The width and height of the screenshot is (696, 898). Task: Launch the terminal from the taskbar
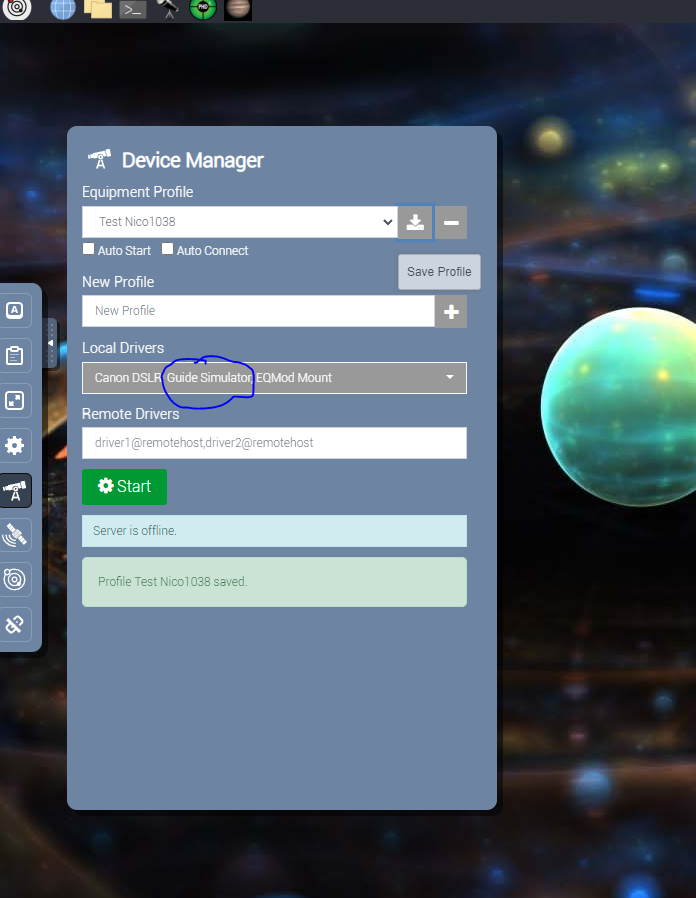[x=132, y=10]
